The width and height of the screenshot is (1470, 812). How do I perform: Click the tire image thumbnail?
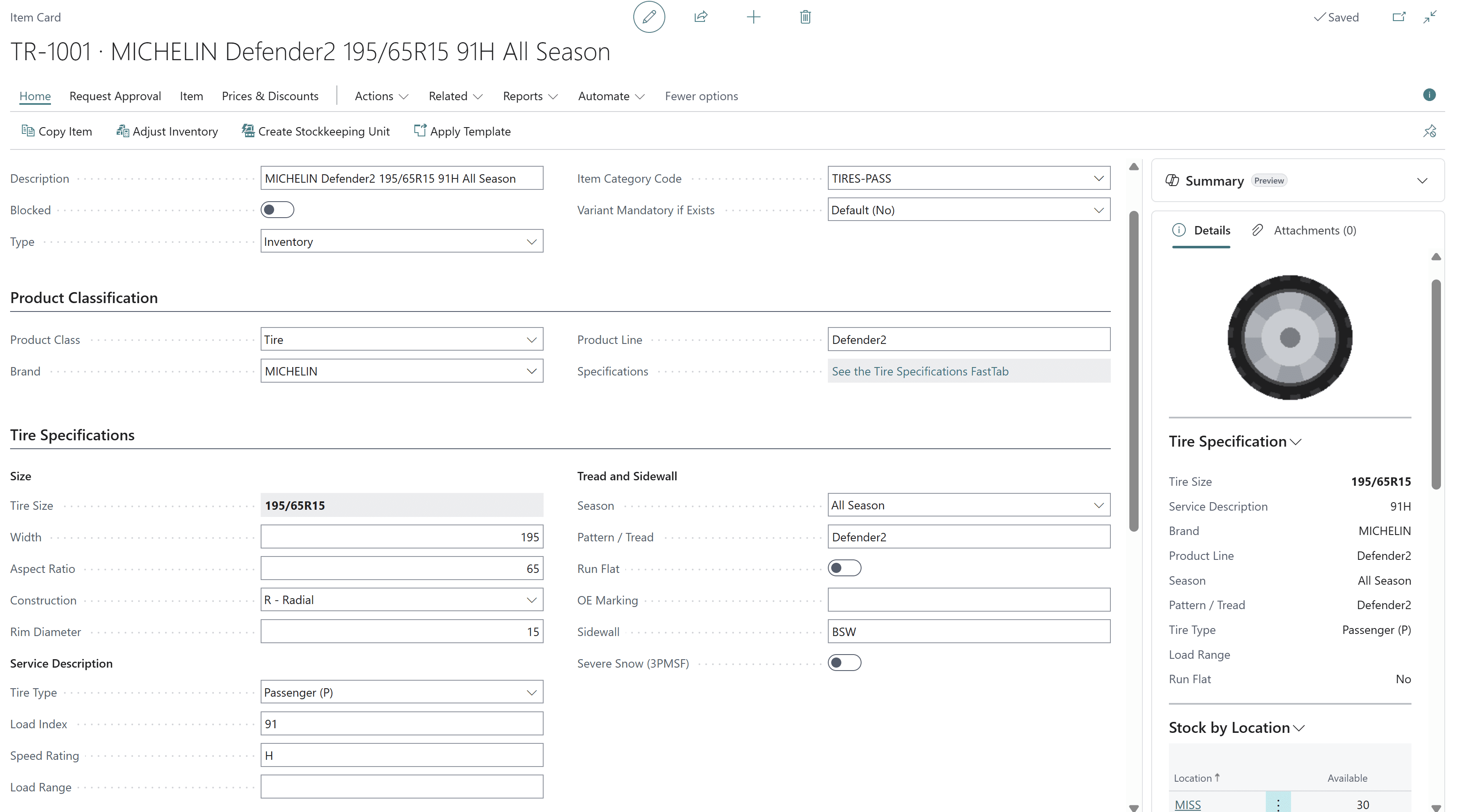[x=1290, y=337]
